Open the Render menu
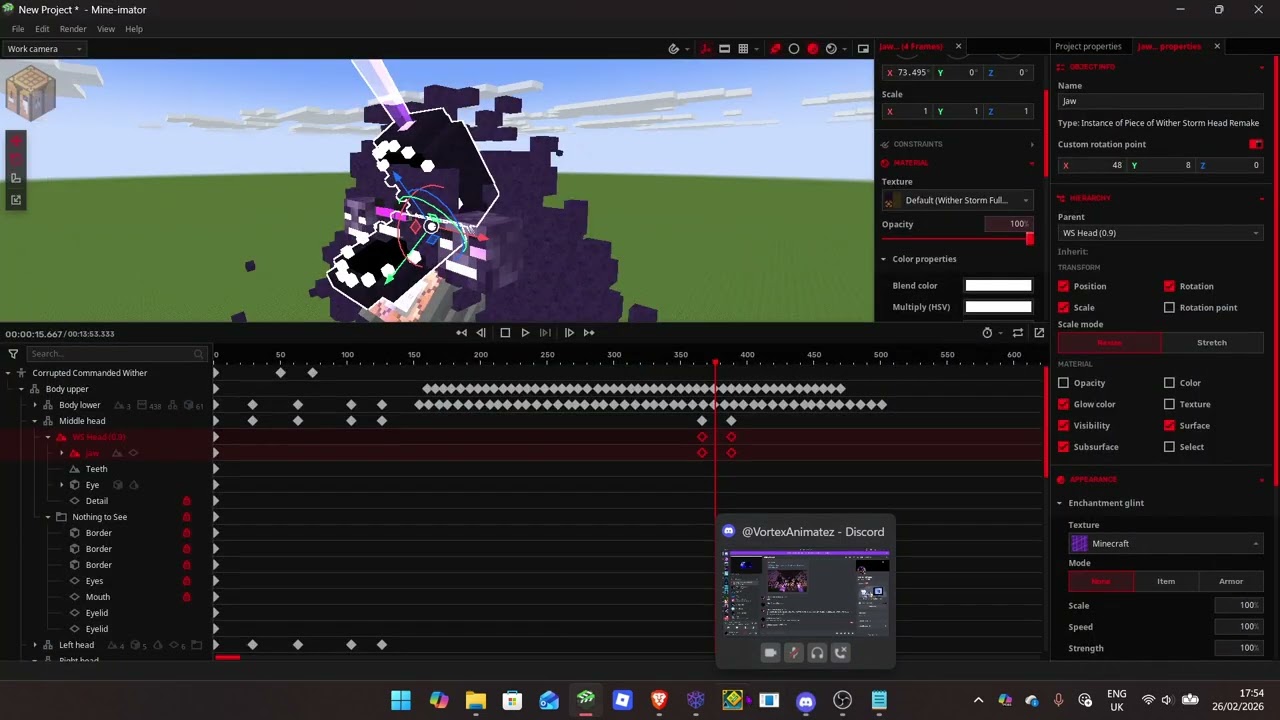1280x720 pixels. click(x=73, y=29)
